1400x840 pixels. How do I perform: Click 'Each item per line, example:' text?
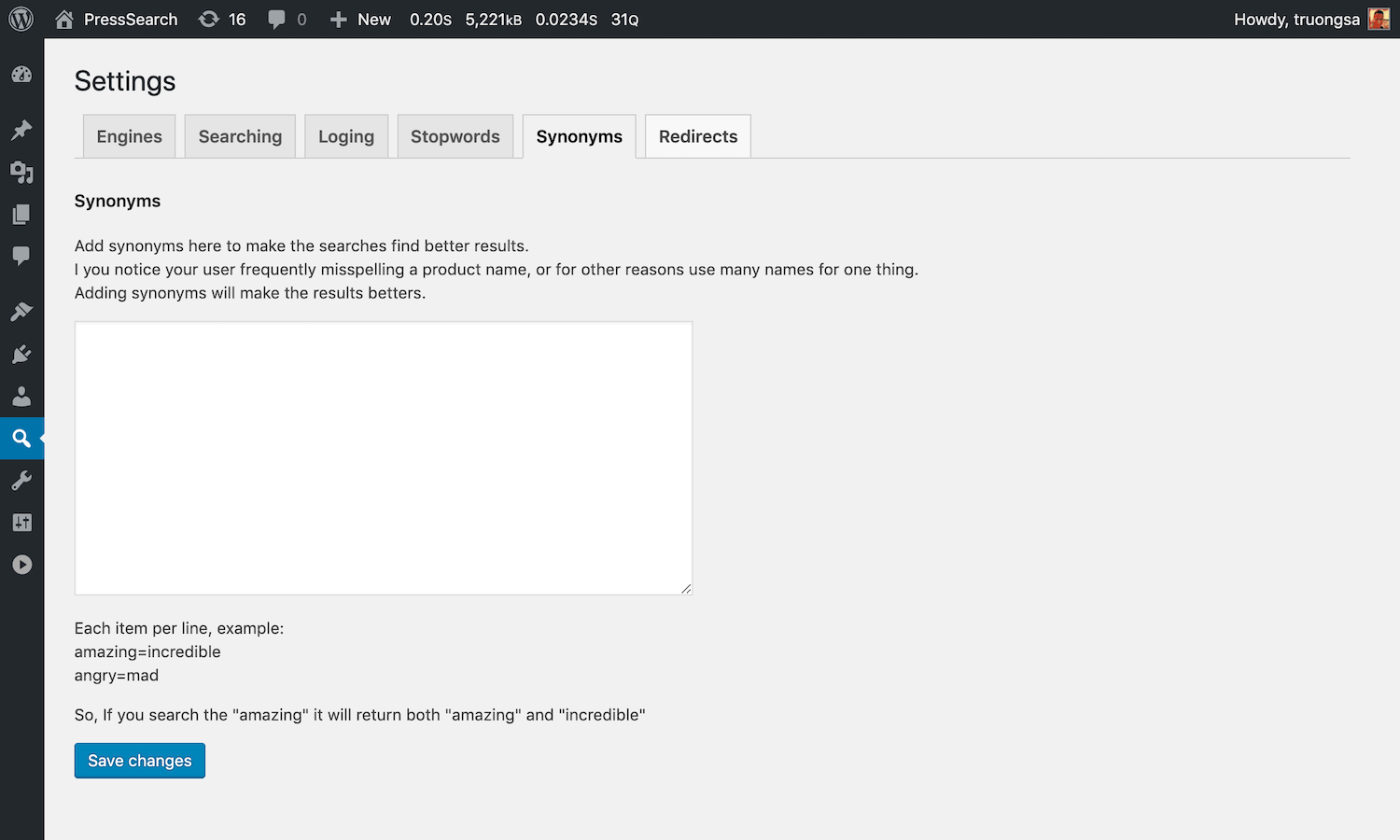click(x=179, y=628)
